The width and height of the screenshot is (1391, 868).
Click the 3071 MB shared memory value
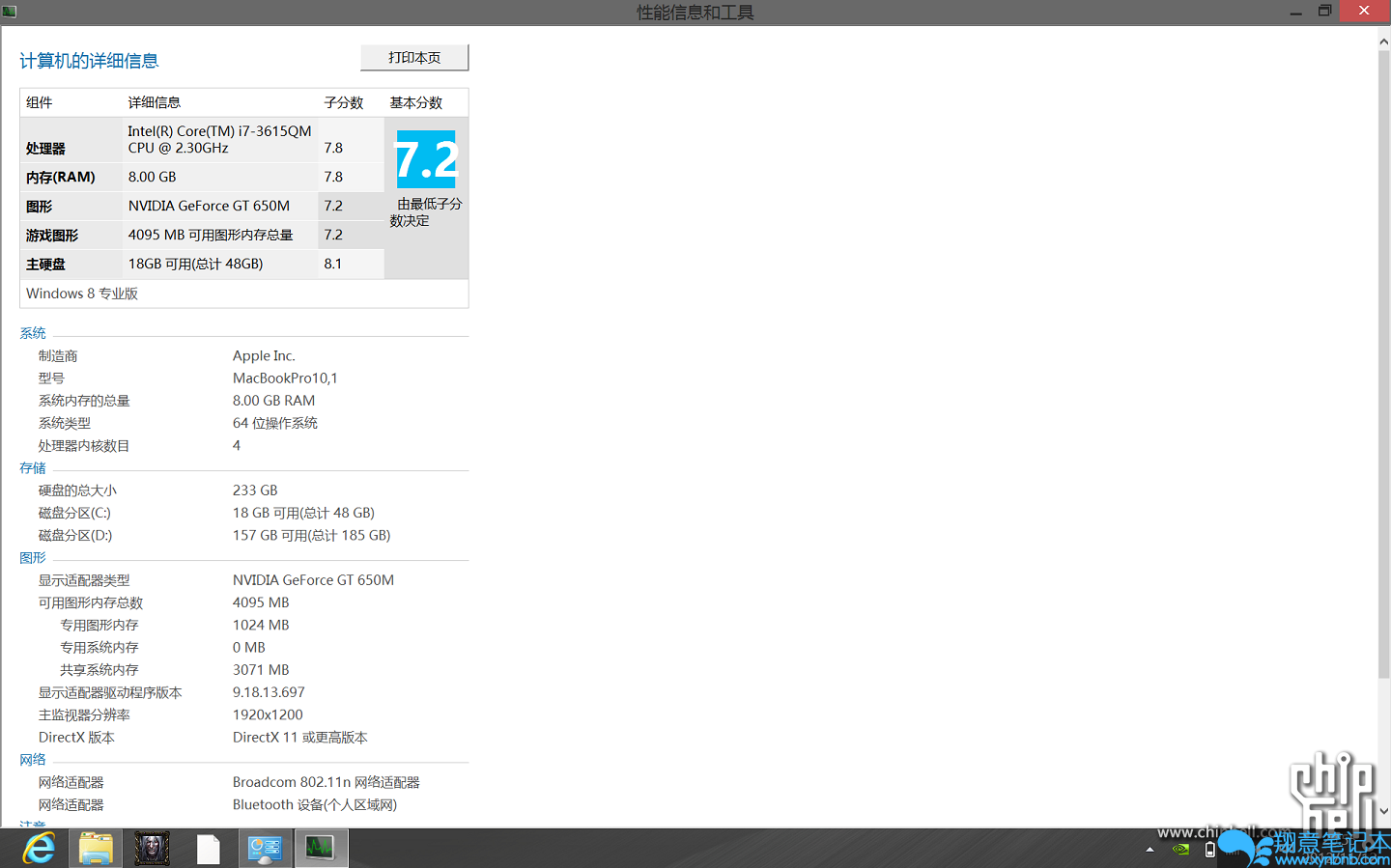pos(261,670)
